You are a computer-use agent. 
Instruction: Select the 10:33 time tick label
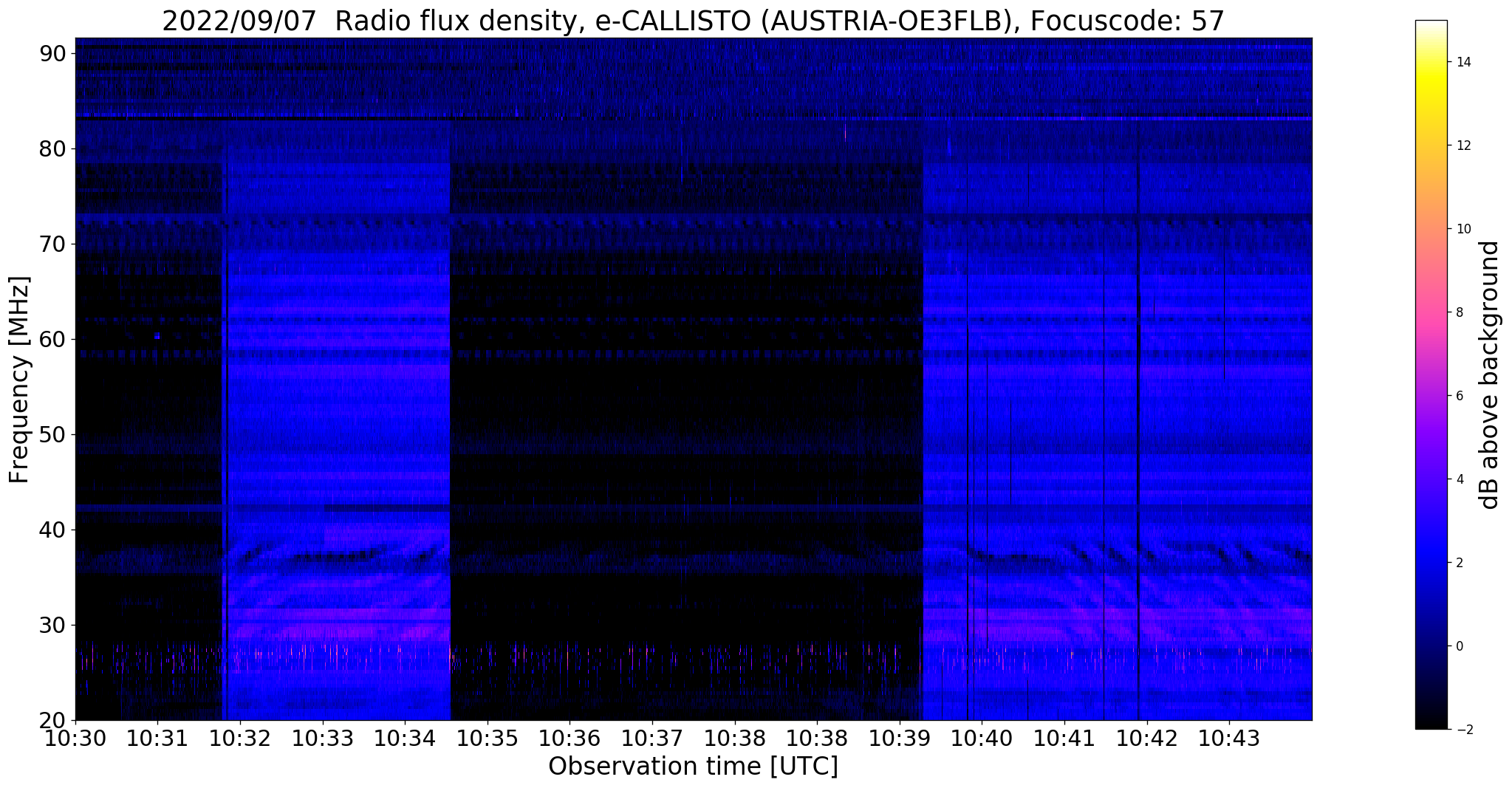(323, 738)
